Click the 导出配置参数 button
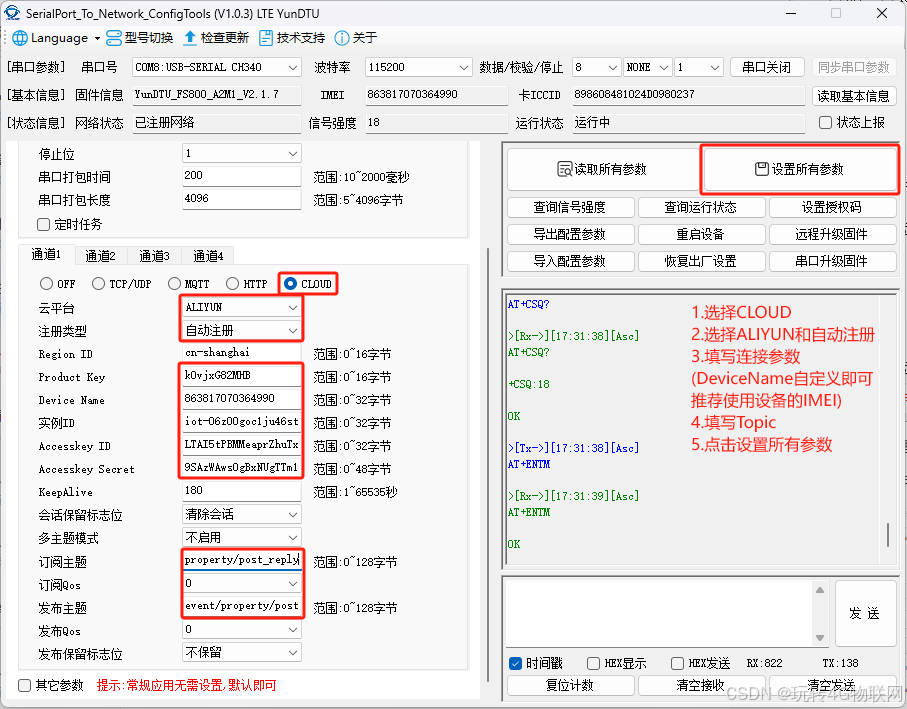The image size is (907, 709). point(570,234)
